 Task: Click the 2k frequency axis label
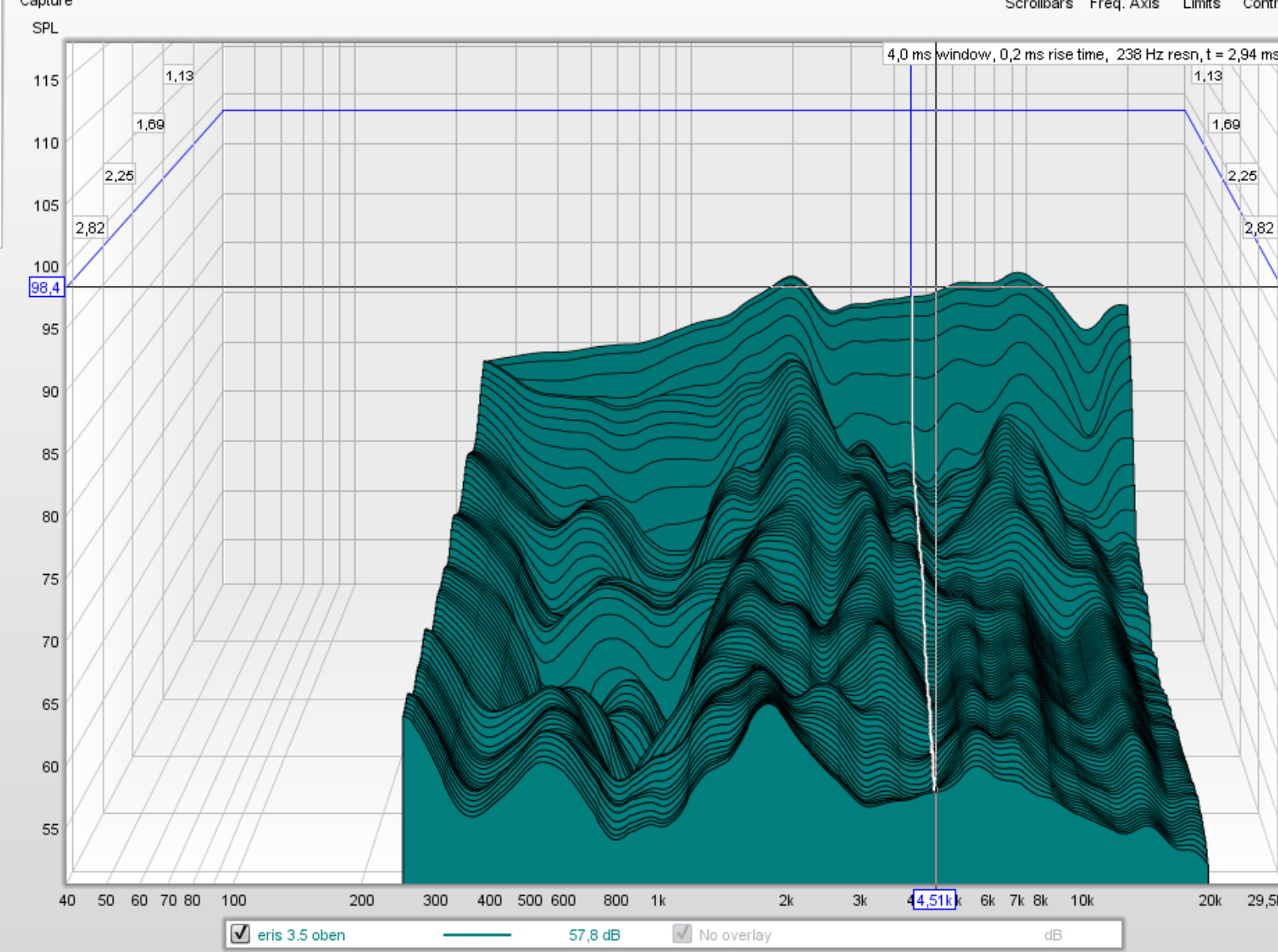click(x=786, y=900)
